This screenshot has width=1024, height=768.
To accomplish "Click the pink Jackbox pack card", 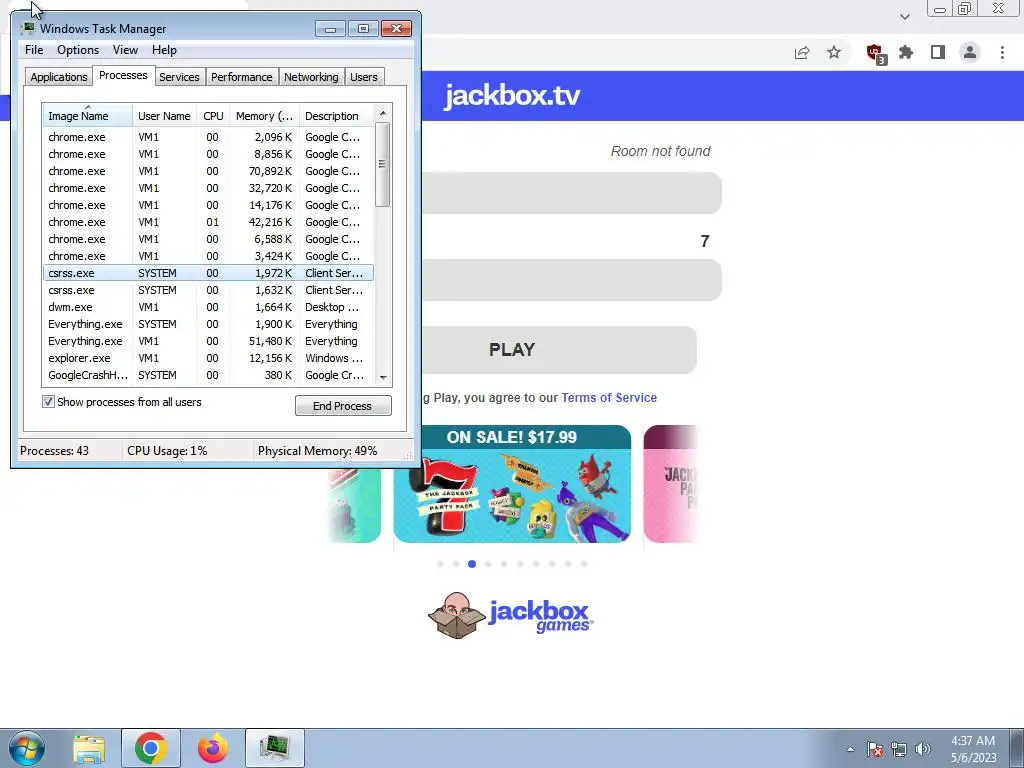I will tap(670, 484).
